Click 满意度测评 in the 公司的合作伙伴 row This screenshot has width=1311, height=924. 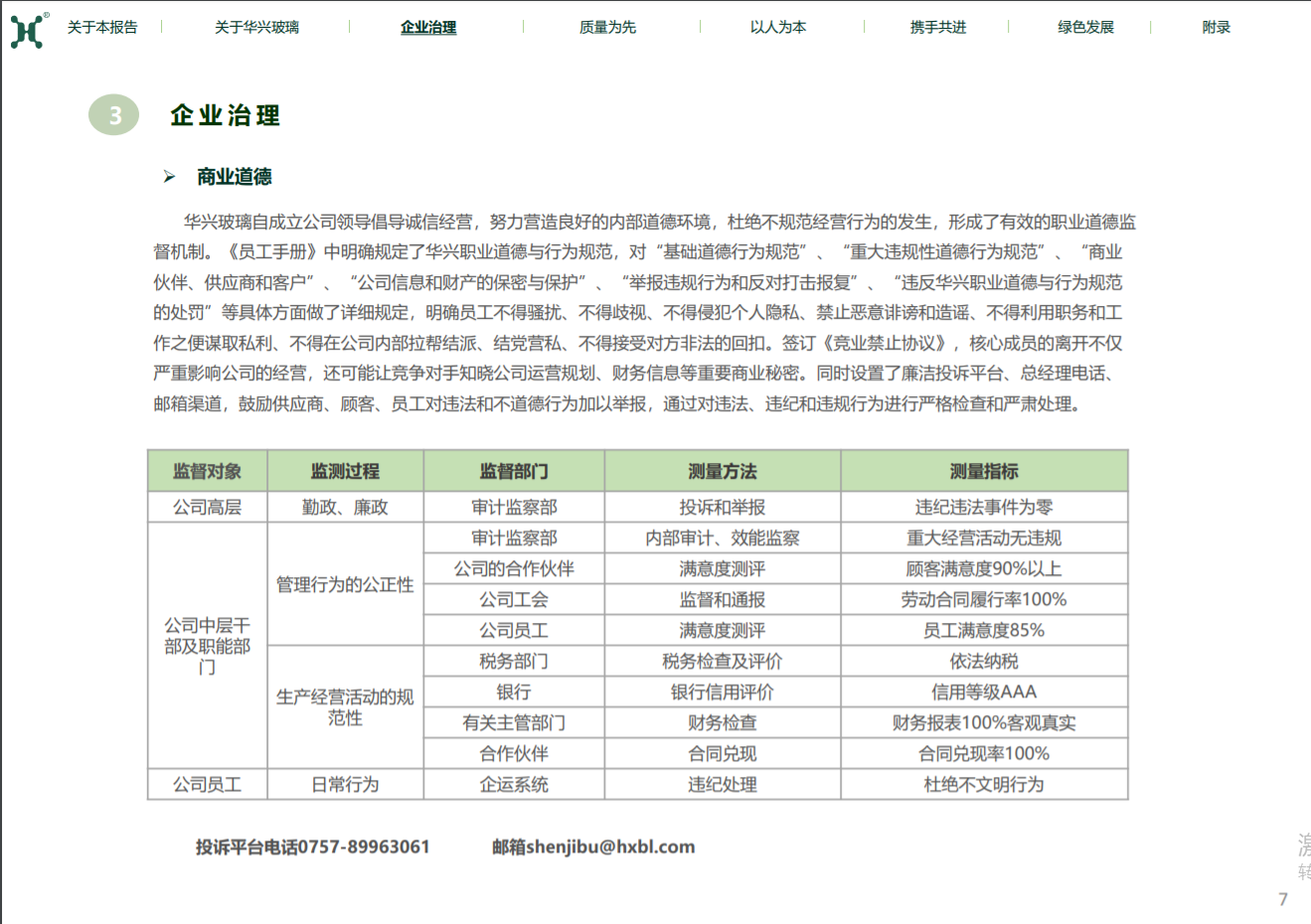coord(723,568)
